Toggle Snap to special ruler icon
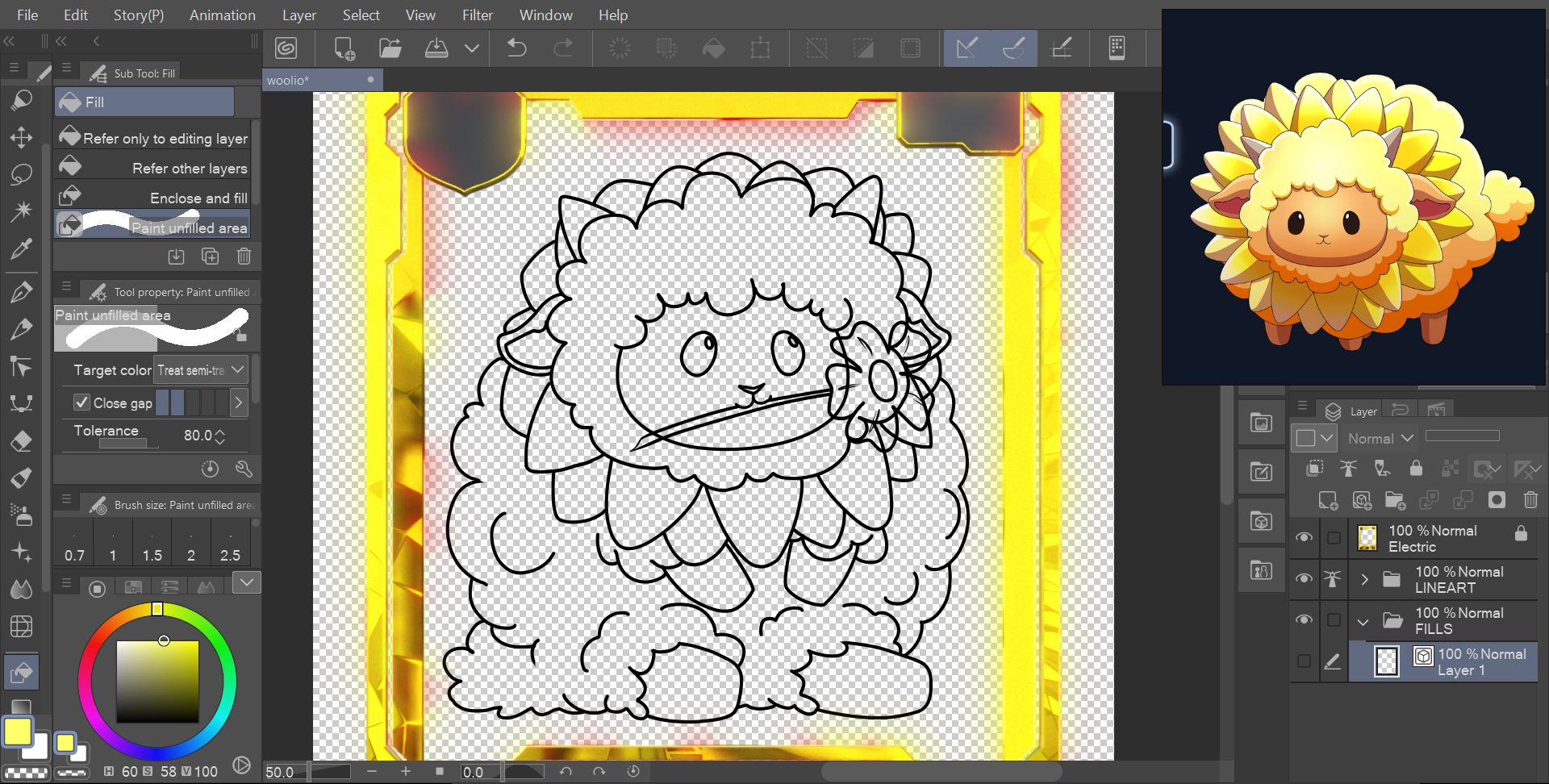 (1014, 48)
